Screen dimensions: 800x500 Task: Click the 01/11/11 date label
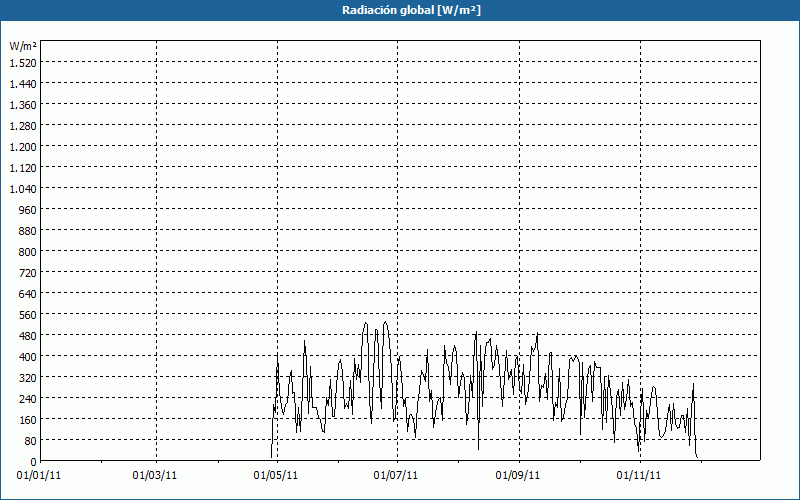point(639,476)
